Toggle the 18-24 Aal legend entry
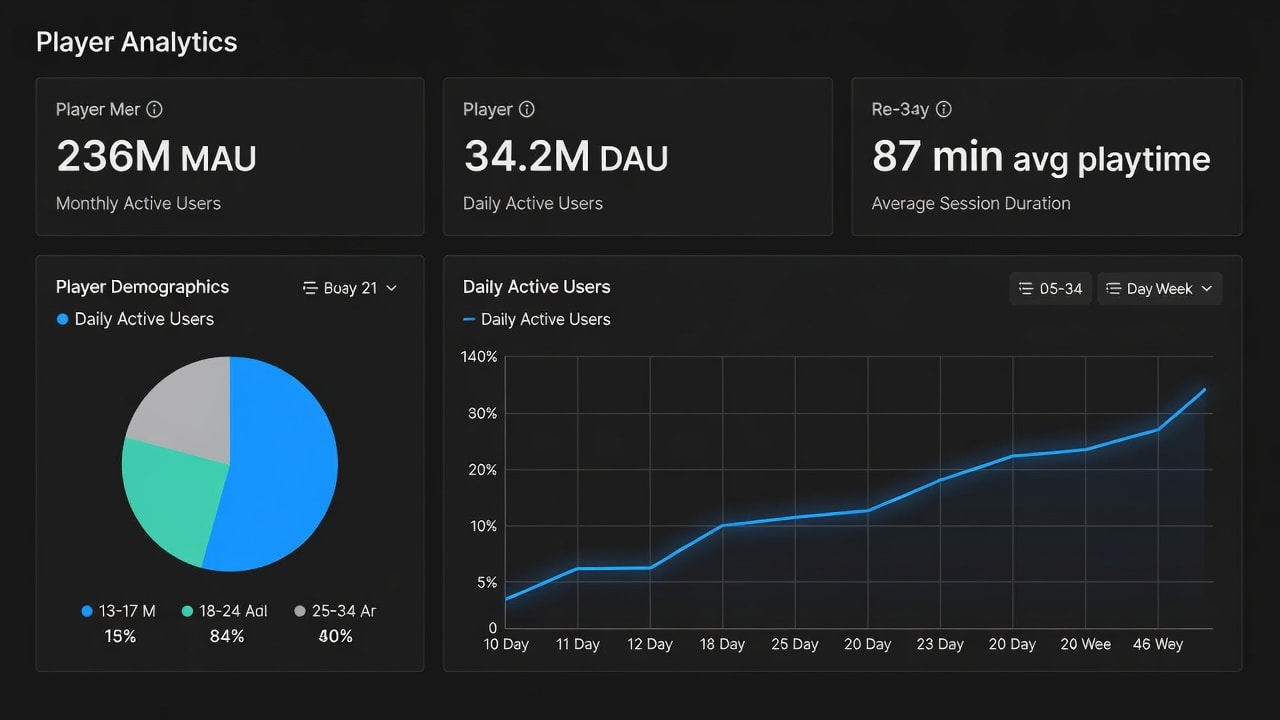Image resolution: width=1280 pixels, height=720 pixels. [x=225, y=611]
